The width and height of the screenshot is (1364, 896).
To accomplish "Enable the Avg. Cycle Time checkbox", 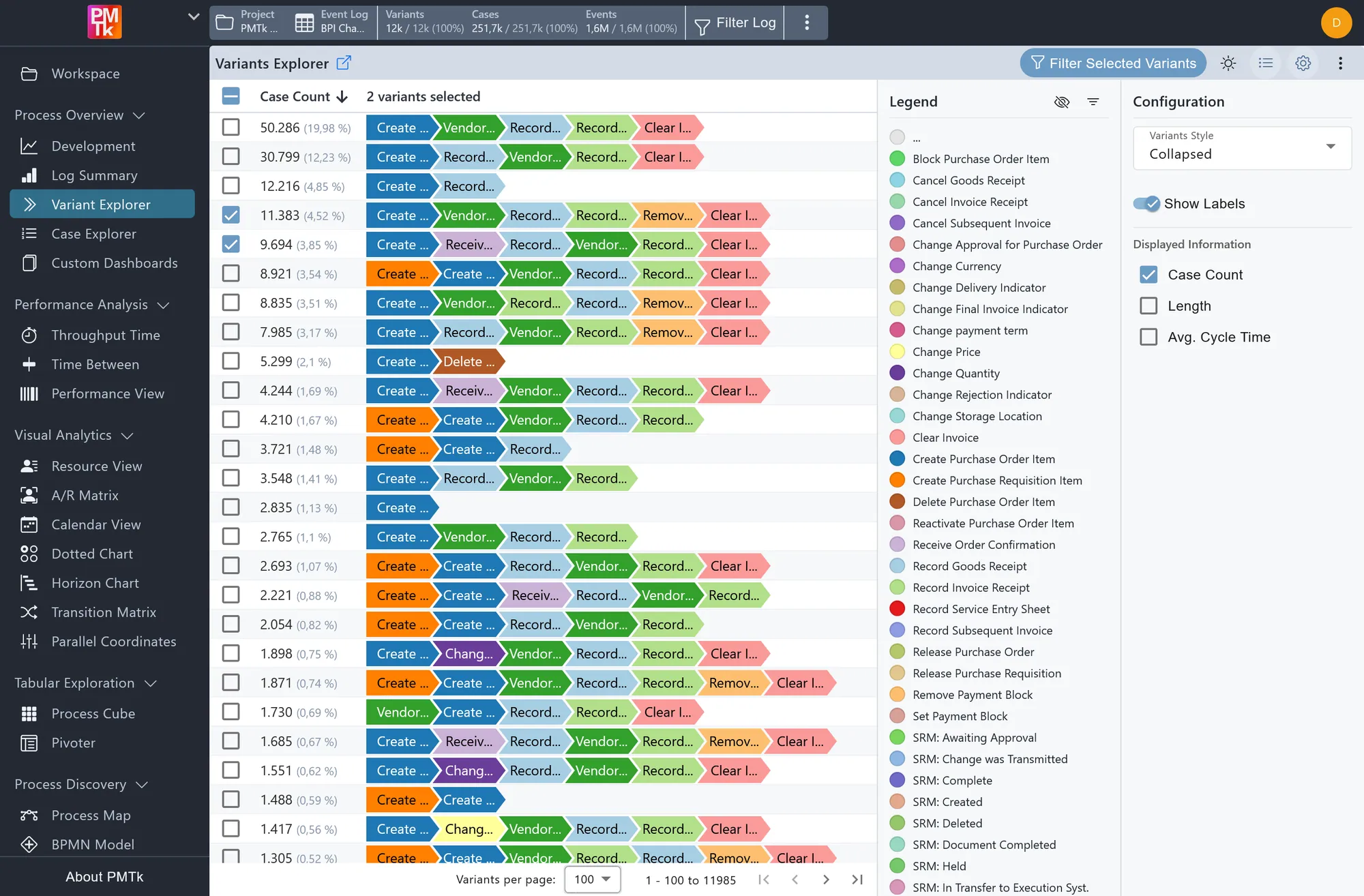I will [x=1148, y=337].
